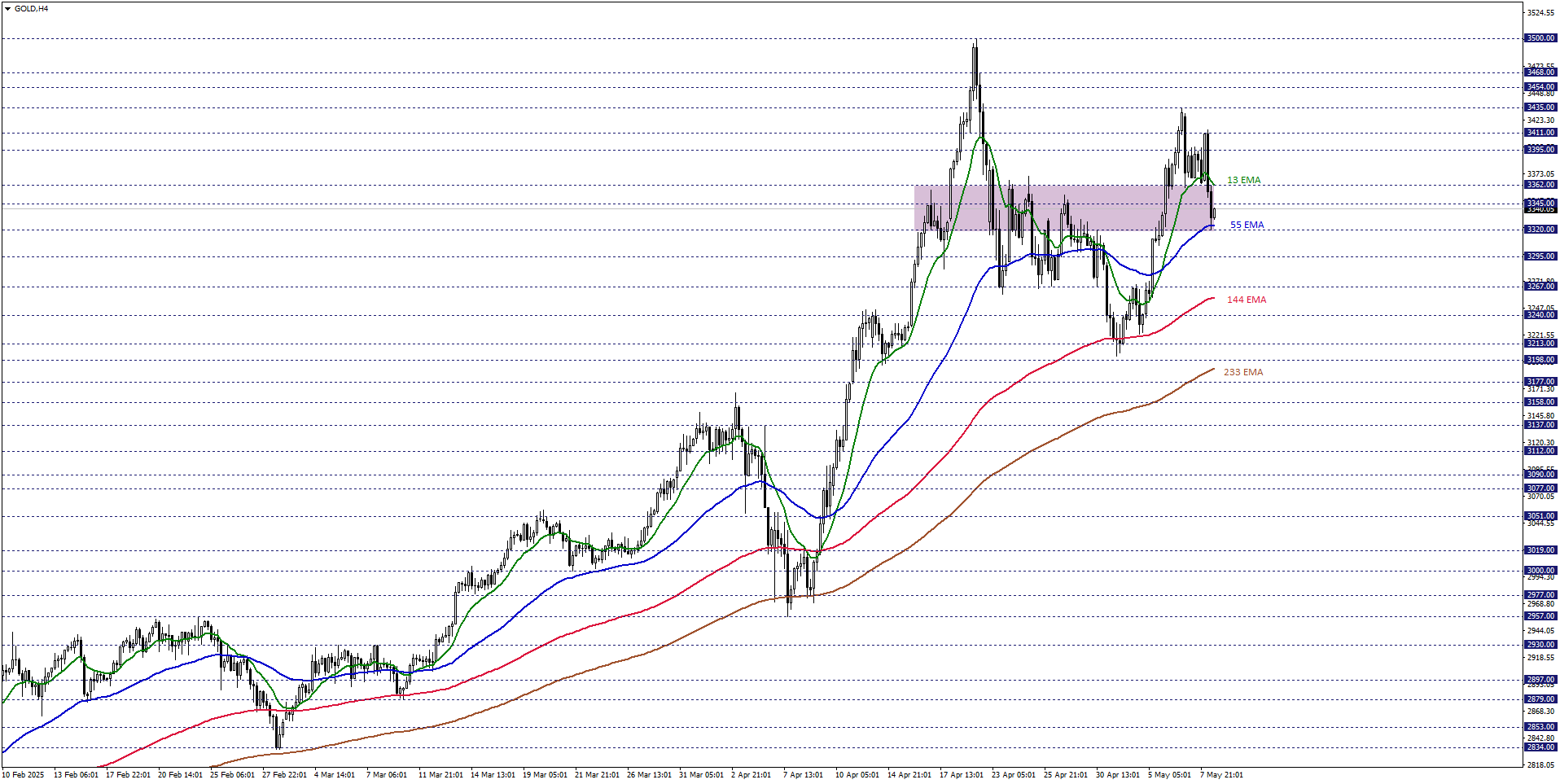This screenshot has height=784, width=1560.
Task: Select the 3267.00 price level label
Action: click(1540, 287)
